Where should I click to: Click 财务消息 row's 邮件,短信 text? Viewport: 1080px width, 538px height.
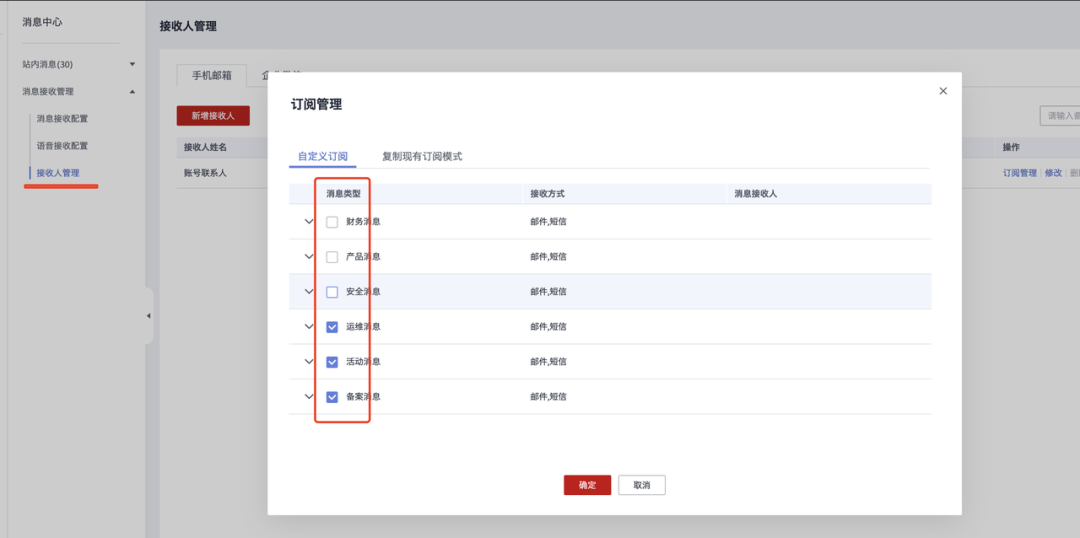(x=548, y=222)
